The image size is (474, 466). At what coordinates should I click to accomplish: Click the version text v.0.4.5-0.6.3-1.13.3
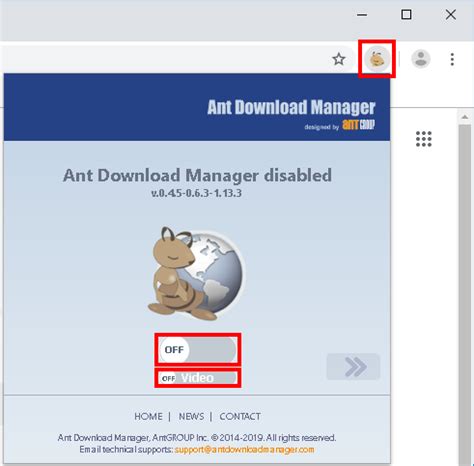tap(196, 193)
